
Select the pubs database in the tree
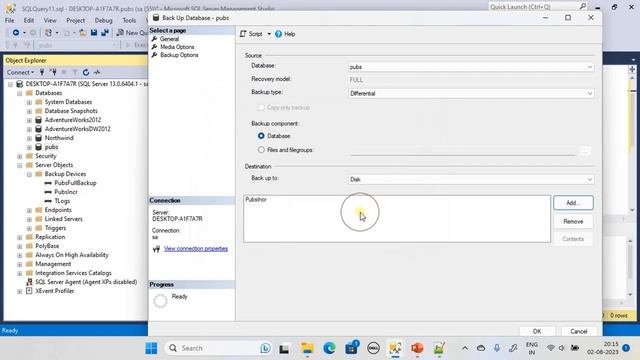51,147
